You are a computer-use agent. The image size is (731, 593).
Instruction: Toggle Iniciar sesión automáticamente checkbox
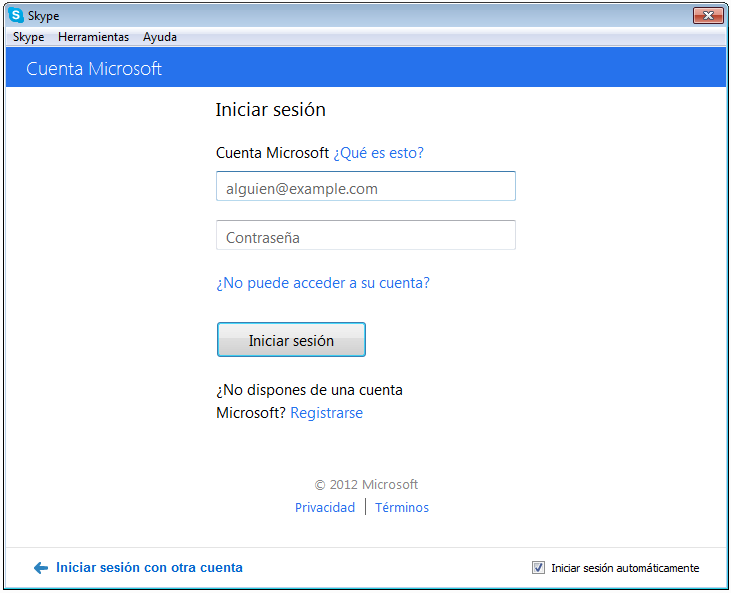[538, 568]
